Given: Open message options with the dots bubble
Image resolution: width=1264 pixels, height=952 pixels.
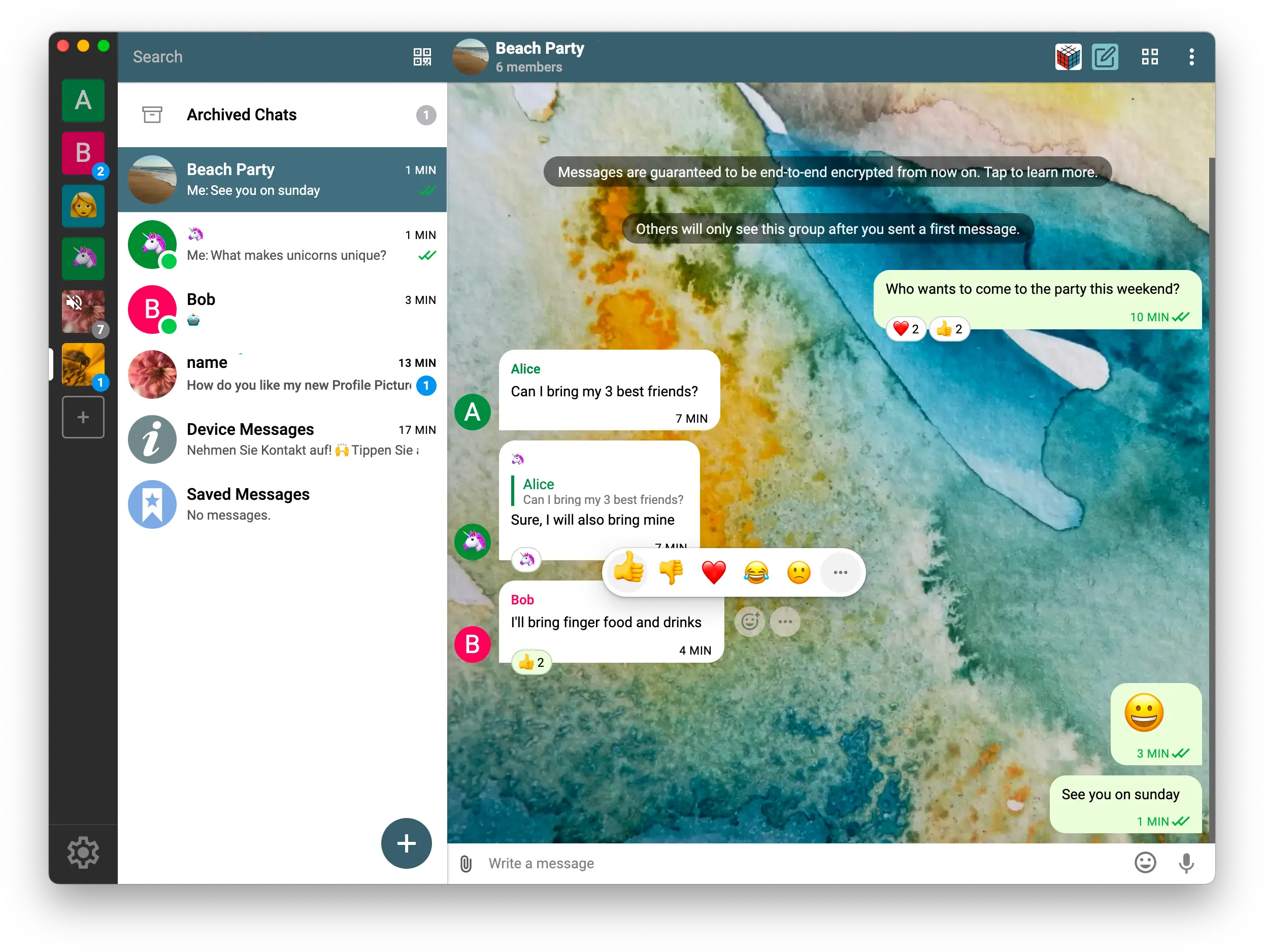Looking at the screenshot, I should point(785,621).
